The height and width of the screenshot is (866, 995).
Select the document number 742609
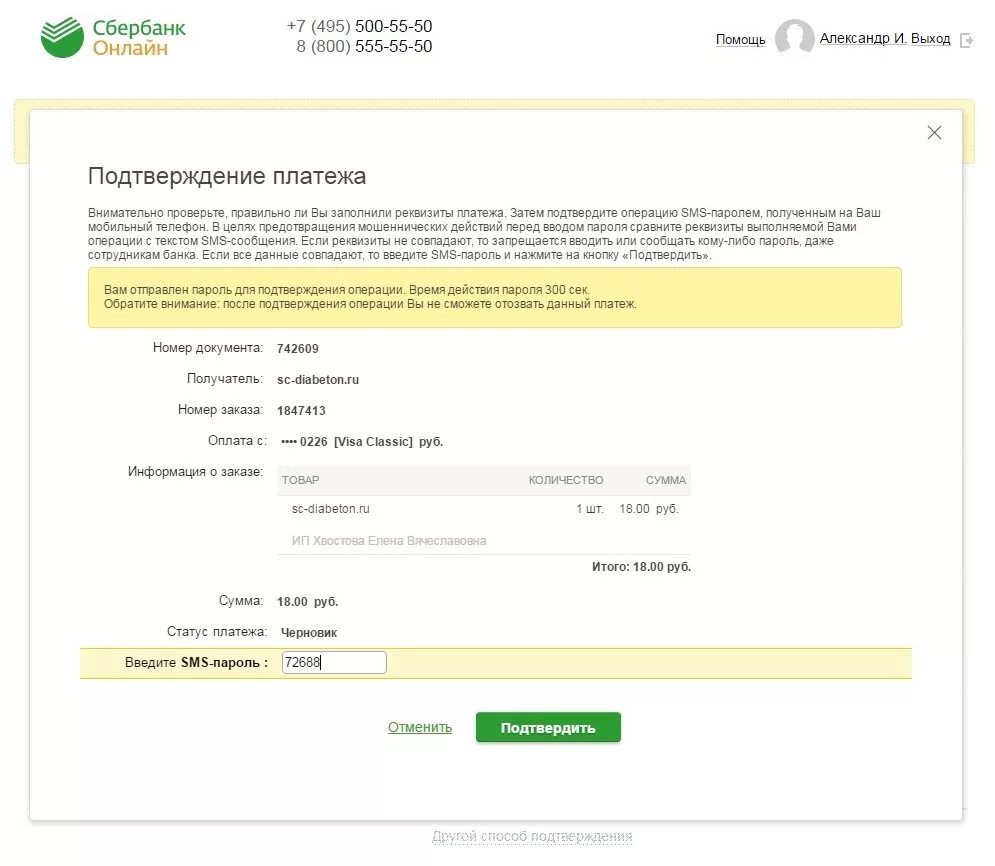298,348
